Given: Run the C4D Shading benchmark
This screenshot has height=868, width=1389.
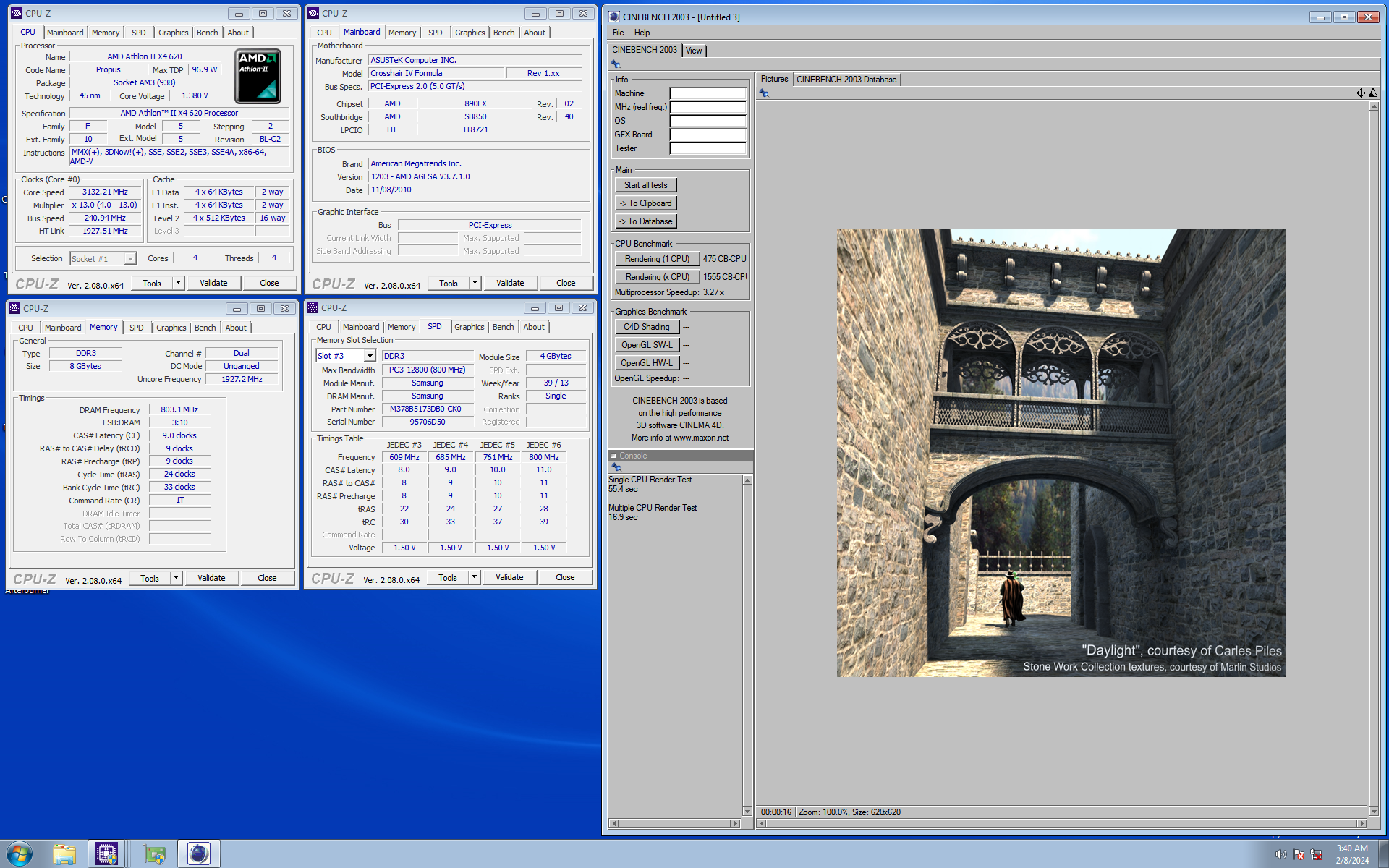Looking at the screenshot, I should point(647,327).
